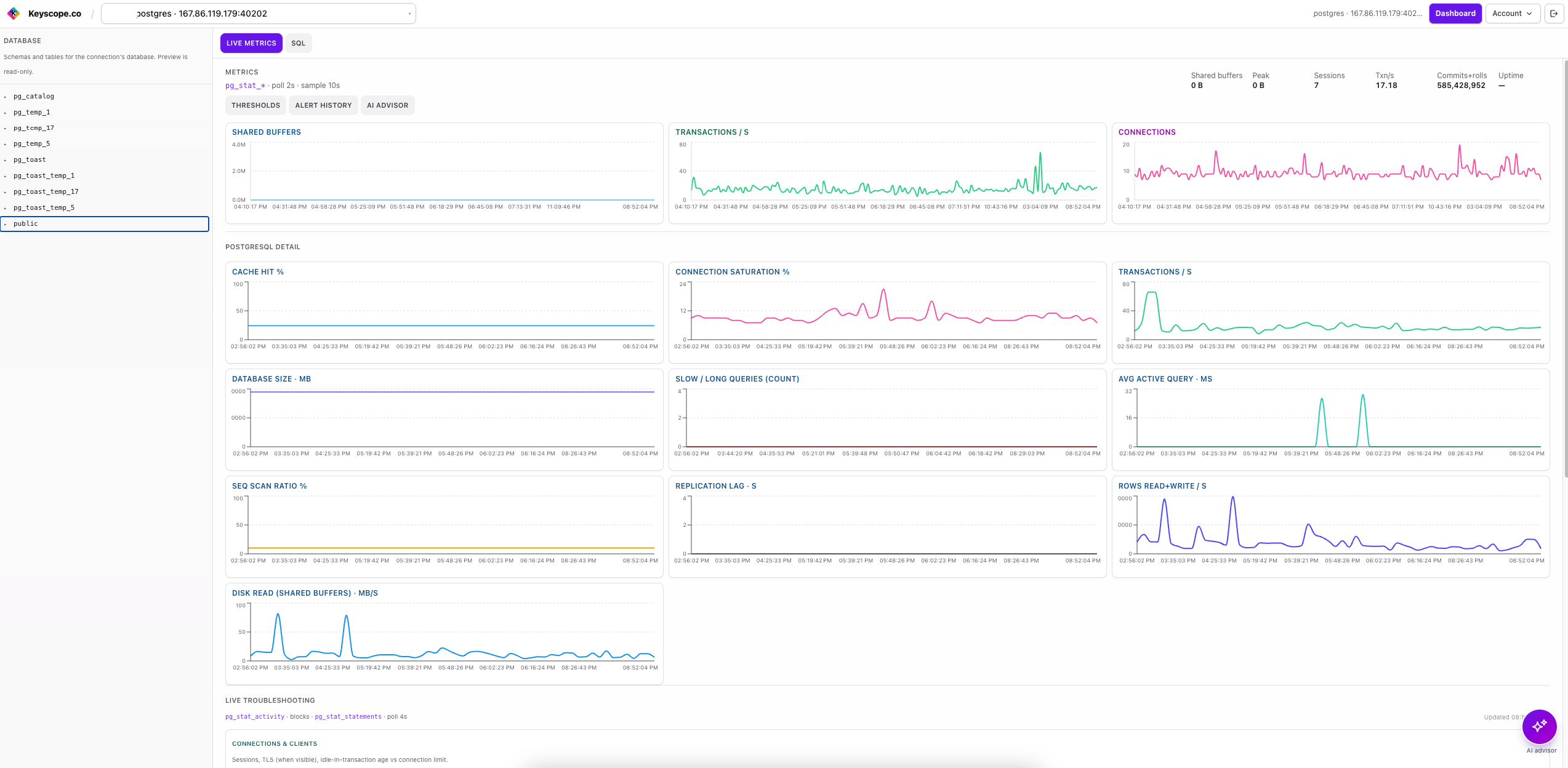Open the Account dropdown menu
This screenshot has width=1568, height=768.
click(1512, 14)
